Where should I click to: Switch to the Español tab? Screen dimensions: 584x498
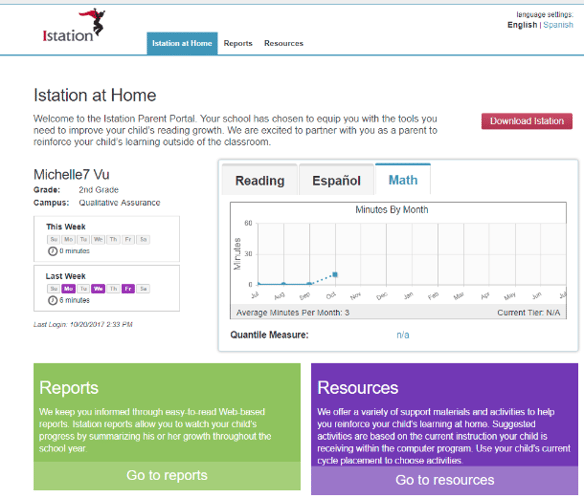coord(336,180)
